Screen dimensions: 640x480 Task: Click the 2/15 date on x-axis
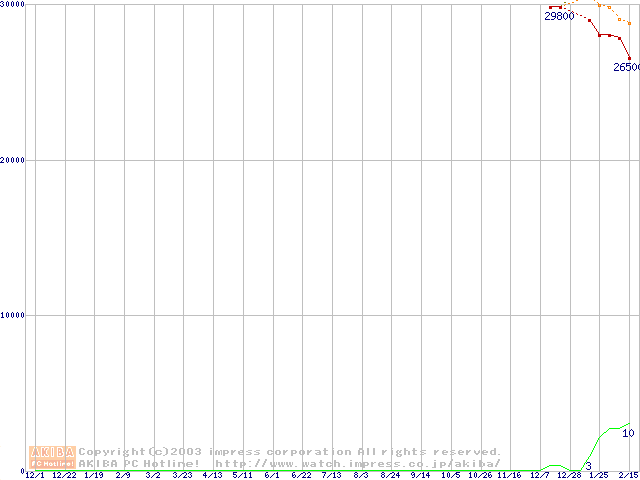(x=628, y=475)
